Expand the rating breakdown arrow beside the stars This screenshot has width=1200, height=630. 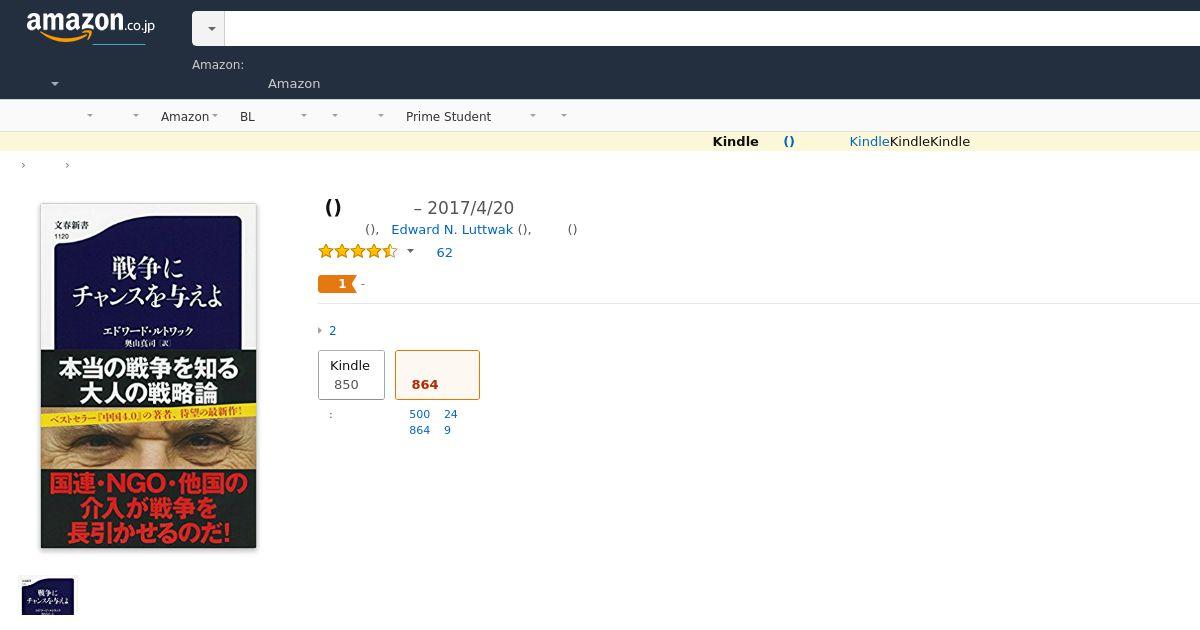tap(410, 252)
